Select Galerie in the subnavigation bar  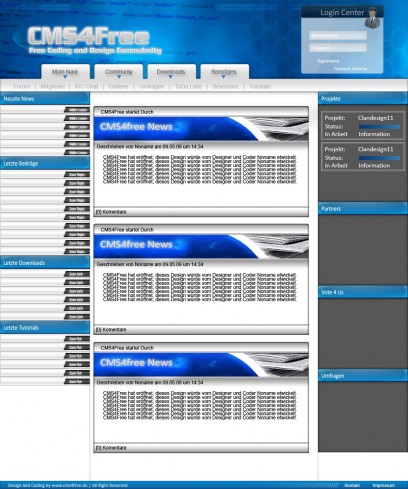click(118, 86)
